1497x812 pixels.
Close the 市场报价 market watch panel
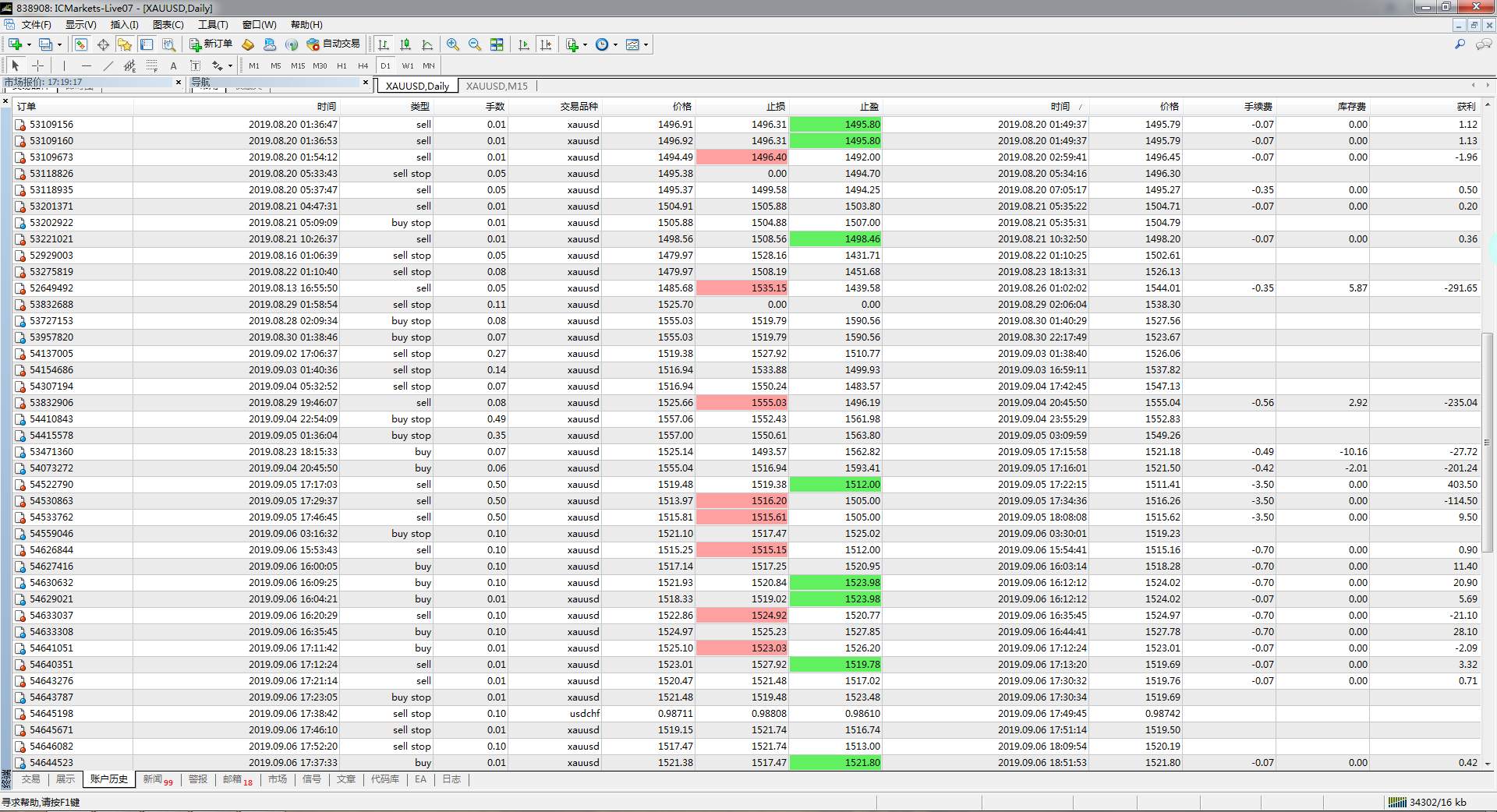[x=179, y=82]
